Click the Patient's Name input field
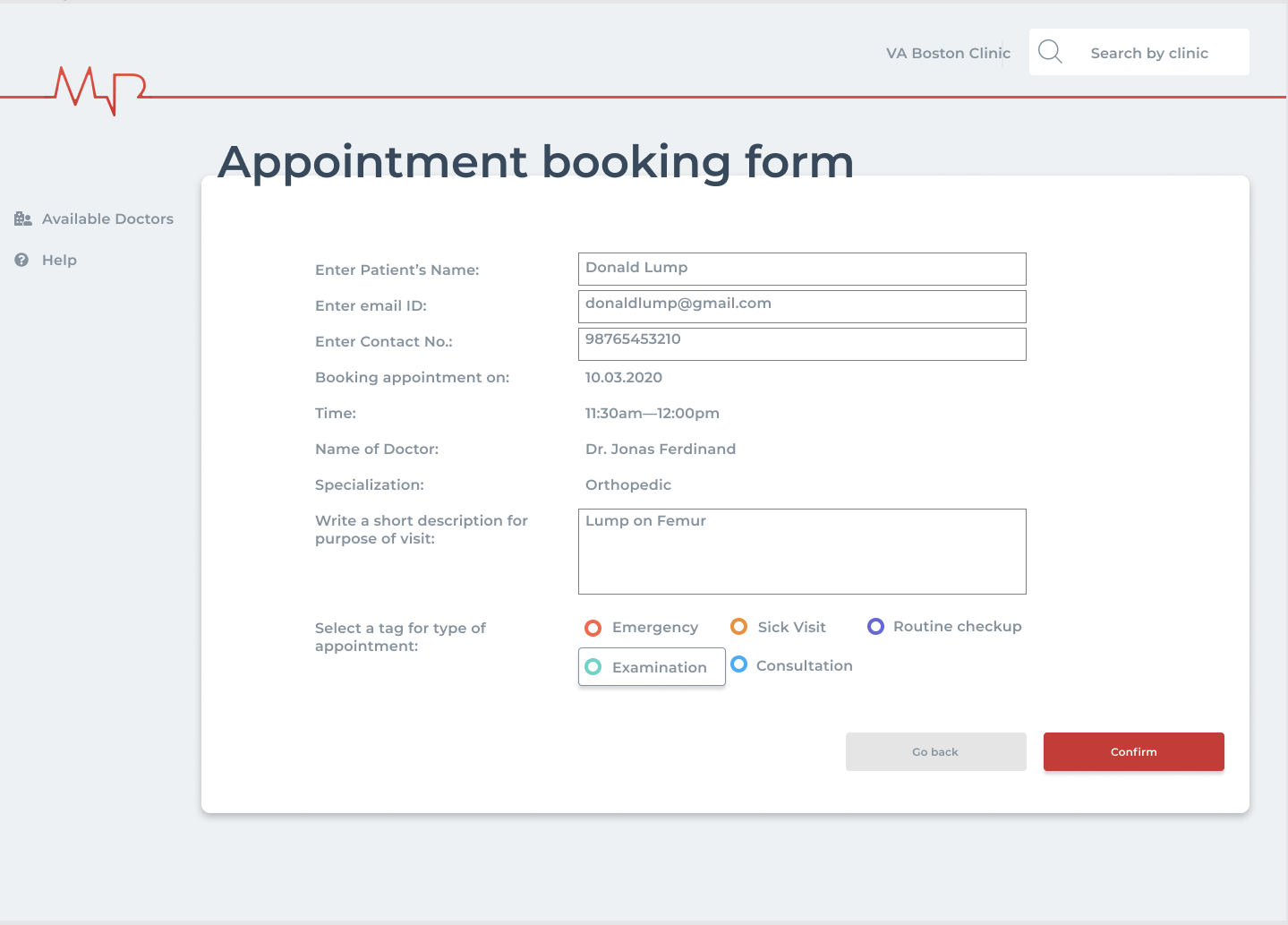The width and height of the screenshot is (1288, 925). click(x=802, y=269)
